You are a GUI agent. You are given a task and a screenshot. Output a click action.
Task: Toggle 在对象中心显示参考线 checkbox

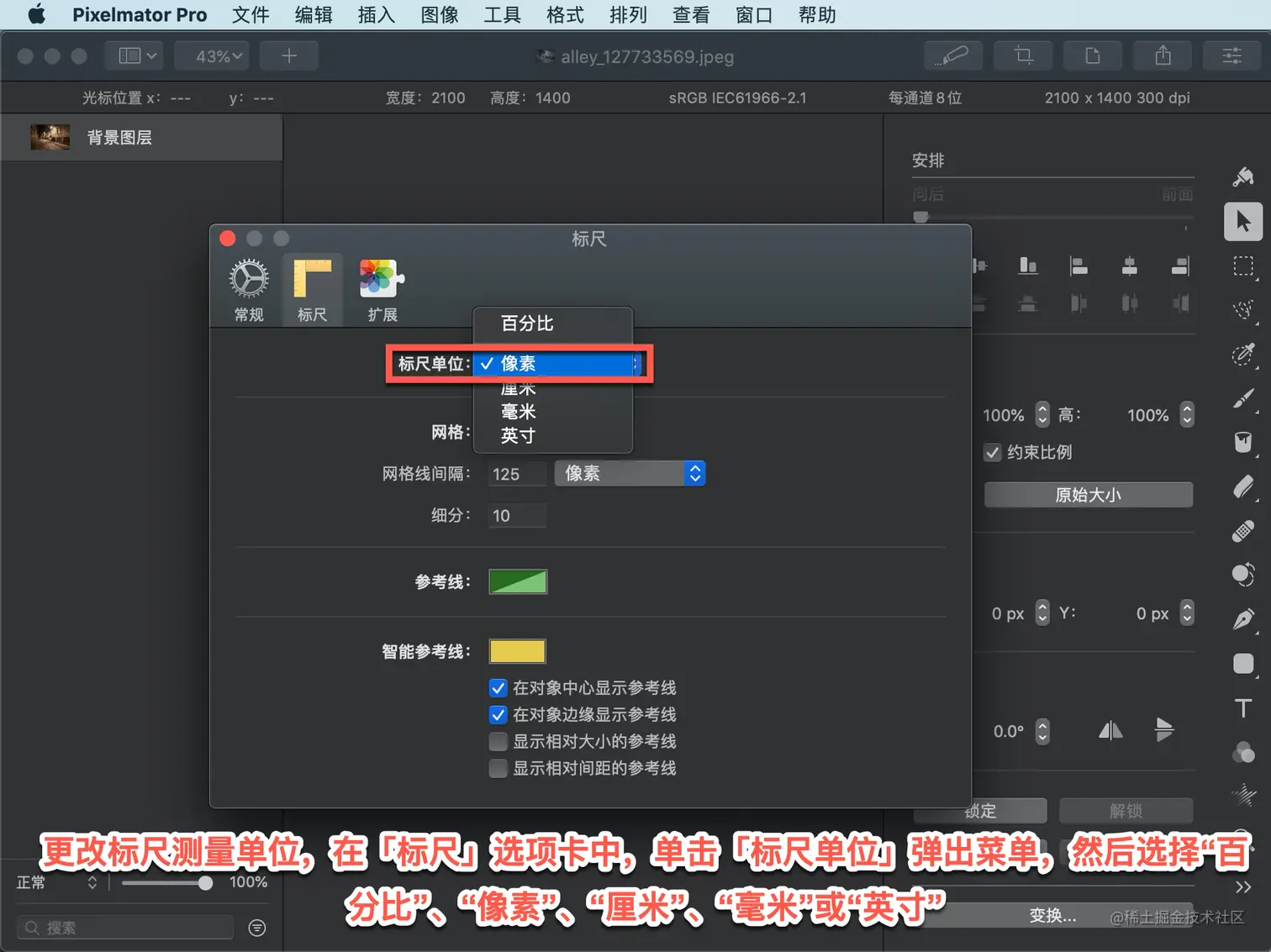coord(498,688)
